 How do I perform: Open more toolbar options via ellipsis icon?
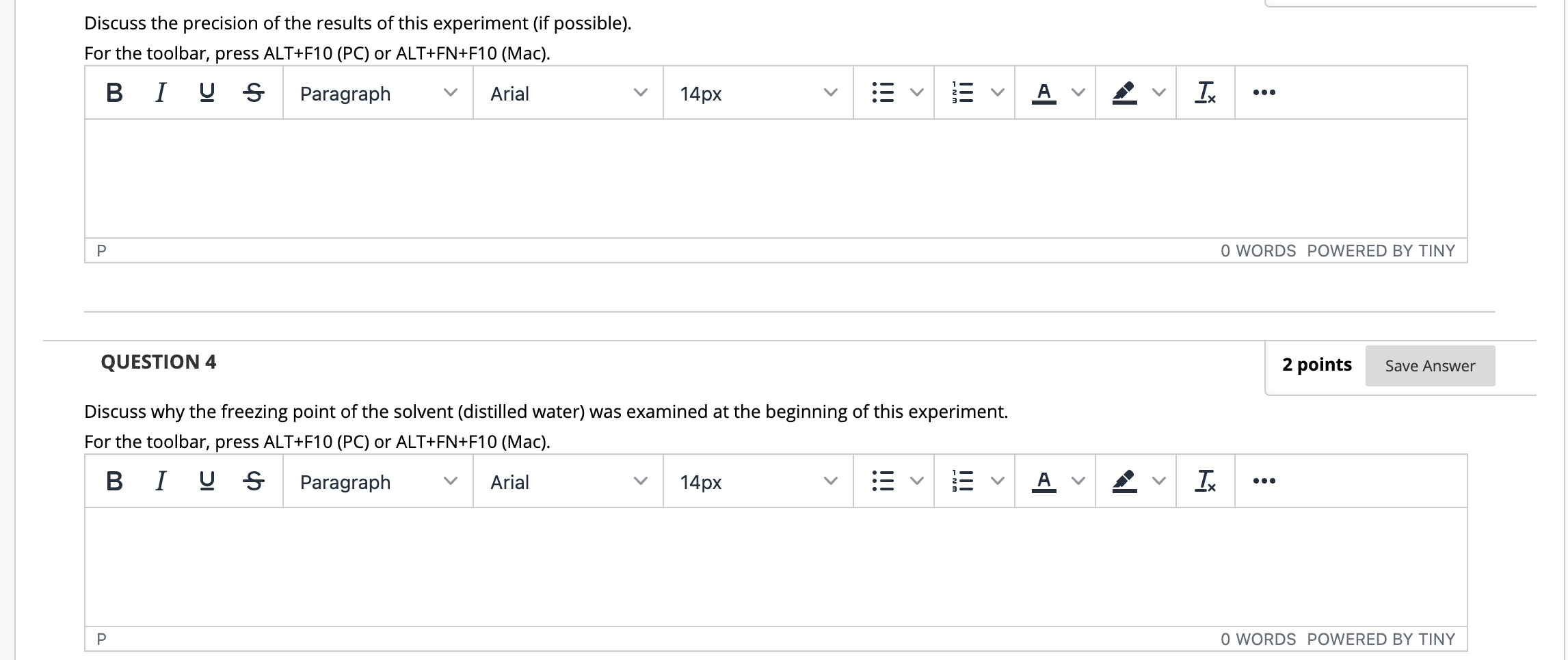click(1262, 93)
